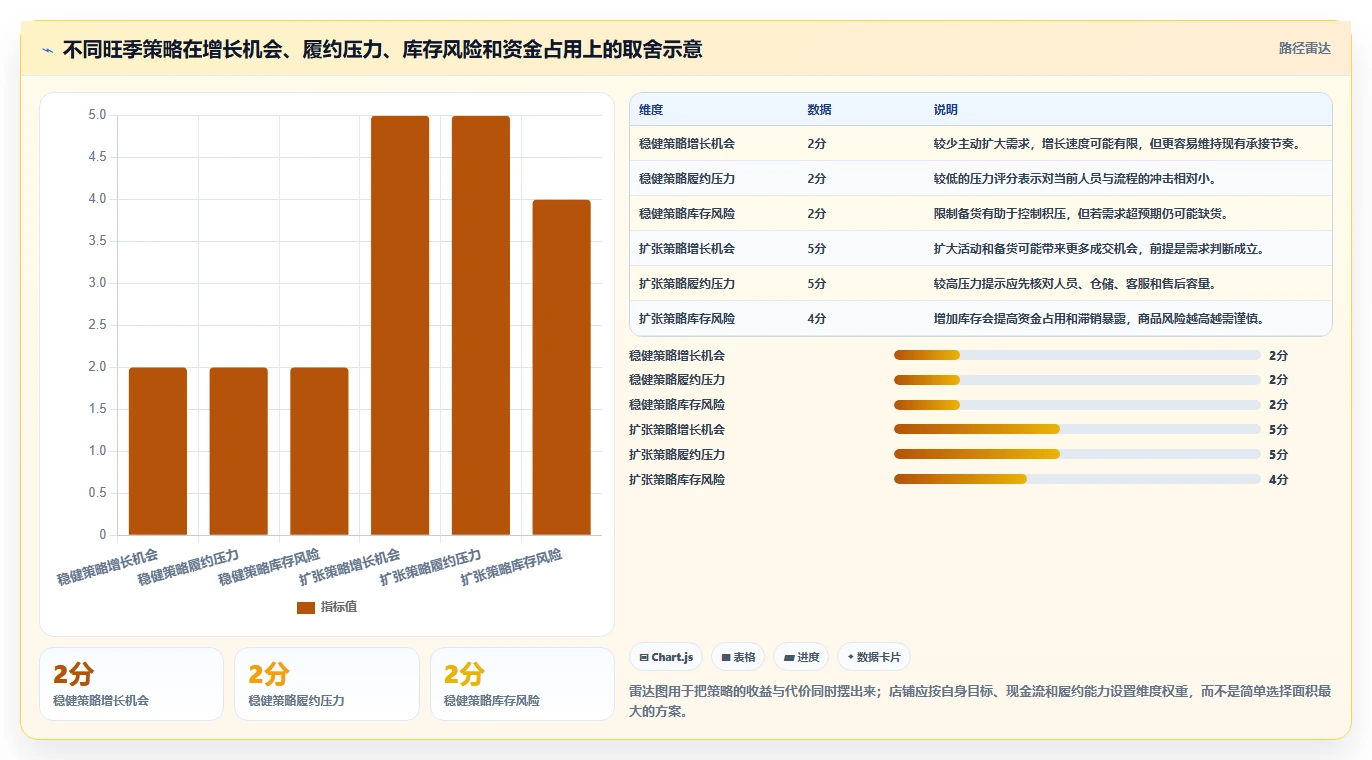Click the 扩张策略库存风险 label in progress list

pyautogui.click(x=677, y=480)
